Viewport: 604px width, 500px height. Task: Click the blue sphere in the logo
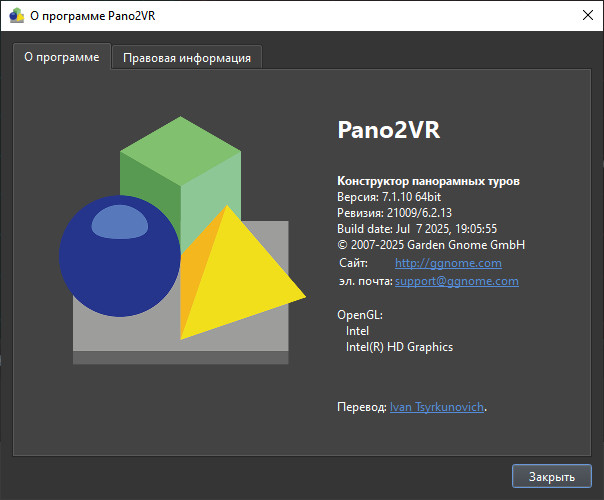tap(118, 256)
